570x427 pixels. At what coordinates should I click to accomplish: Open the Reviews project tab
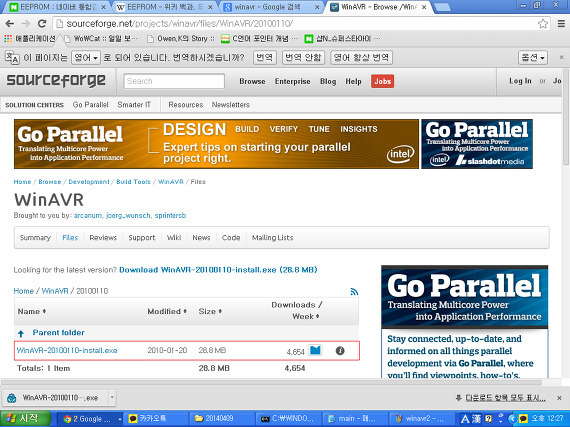103,238
